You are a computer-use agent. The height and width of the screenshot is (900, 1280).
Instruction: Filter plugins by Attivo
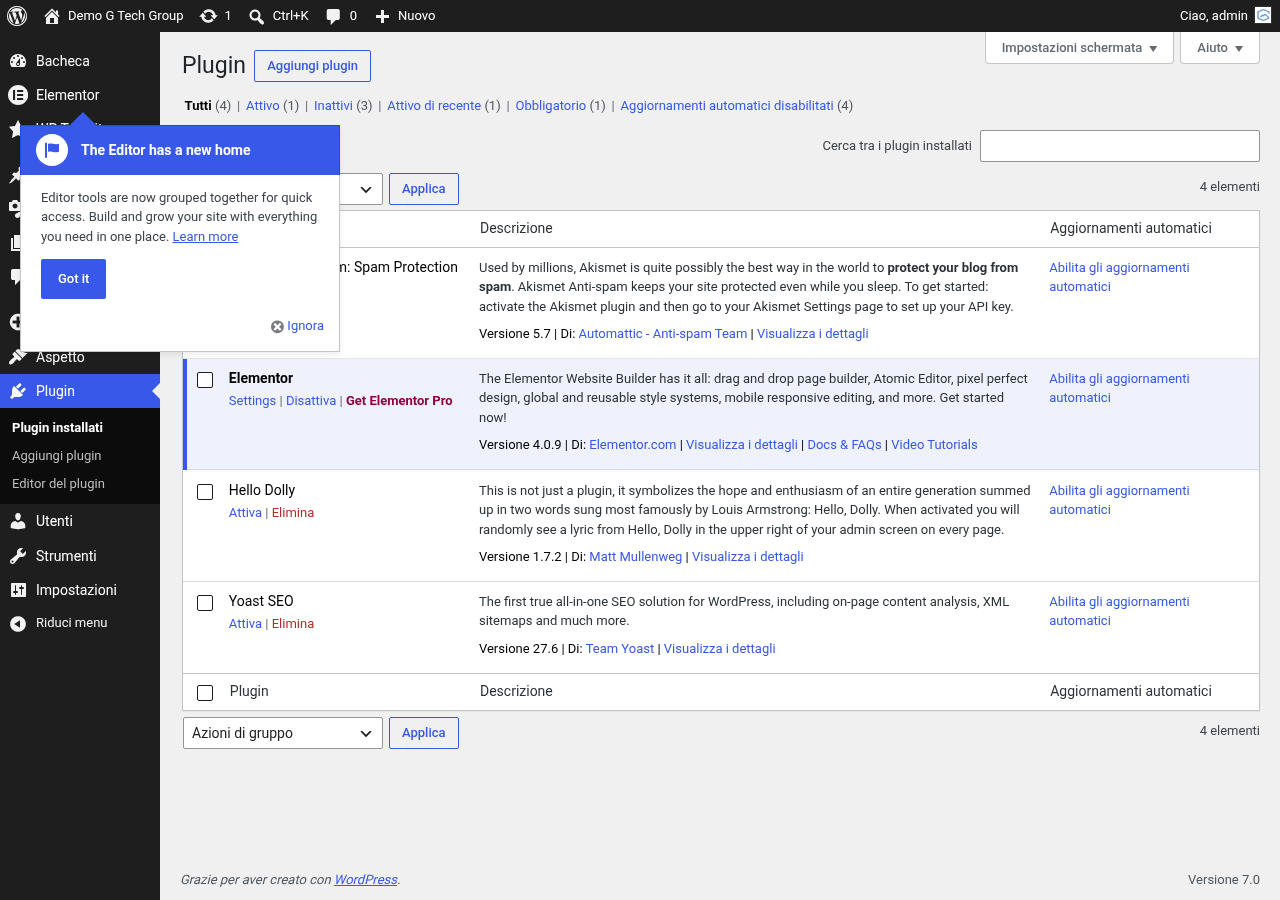pos(263,105)
